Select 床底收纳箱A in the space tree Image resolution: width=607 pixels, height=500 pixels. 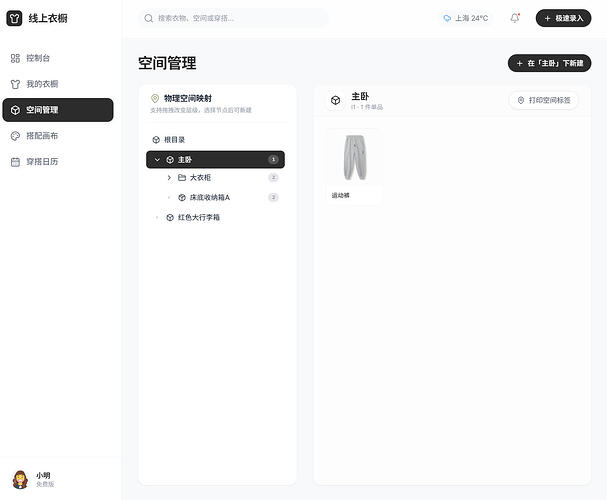[210, 197]
